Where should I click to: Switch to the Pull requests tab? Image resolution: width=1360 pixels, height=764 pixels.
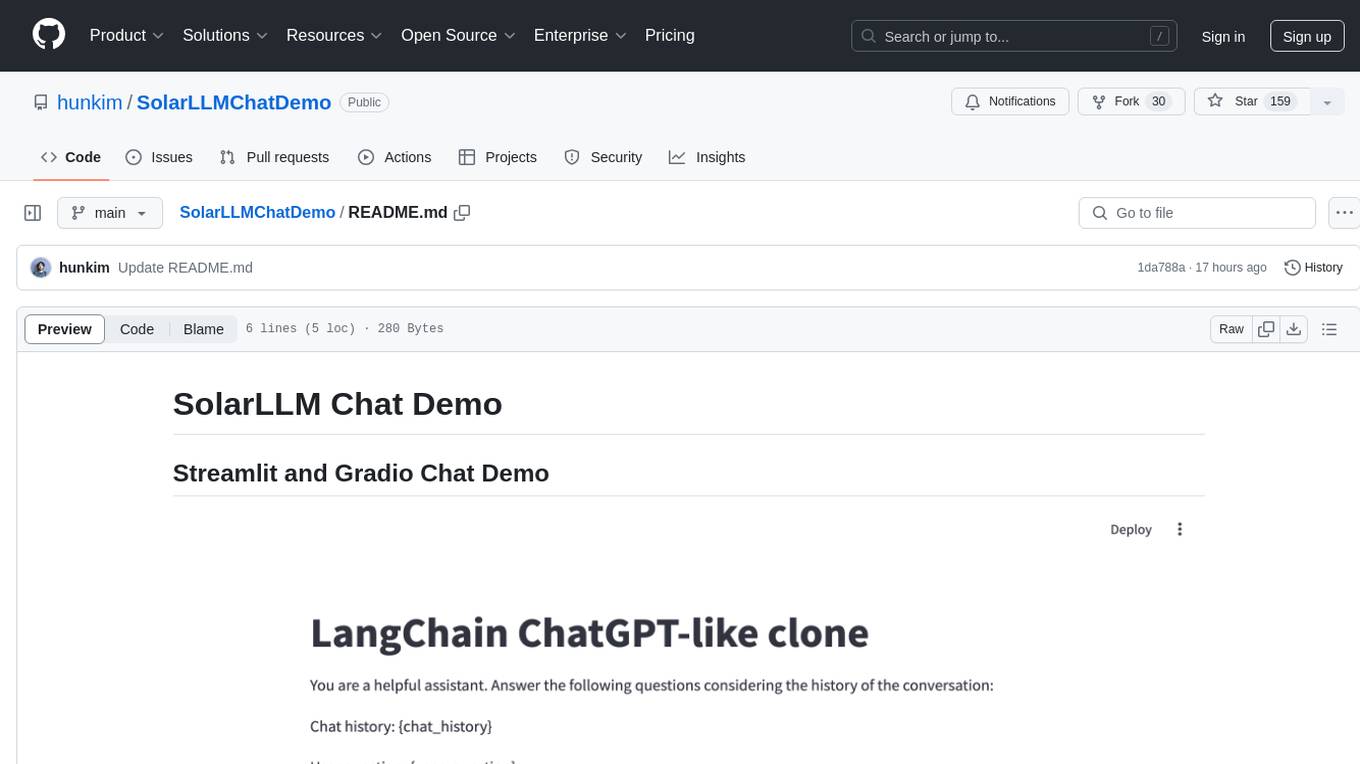274,157
